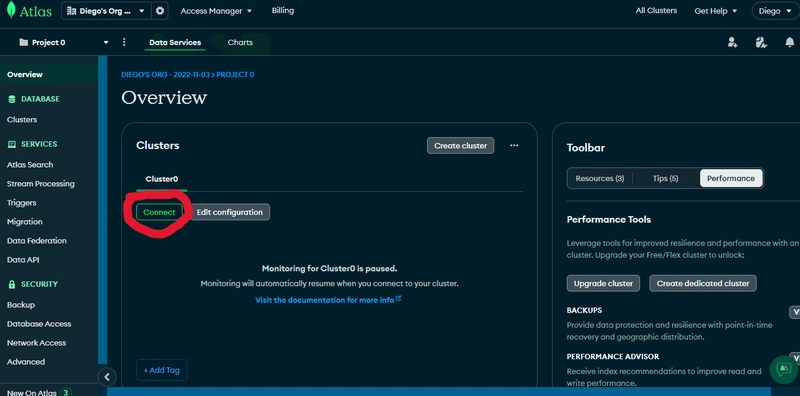
Task: Select the Resources (3) toolbar tab
Action: click(599, 179)
